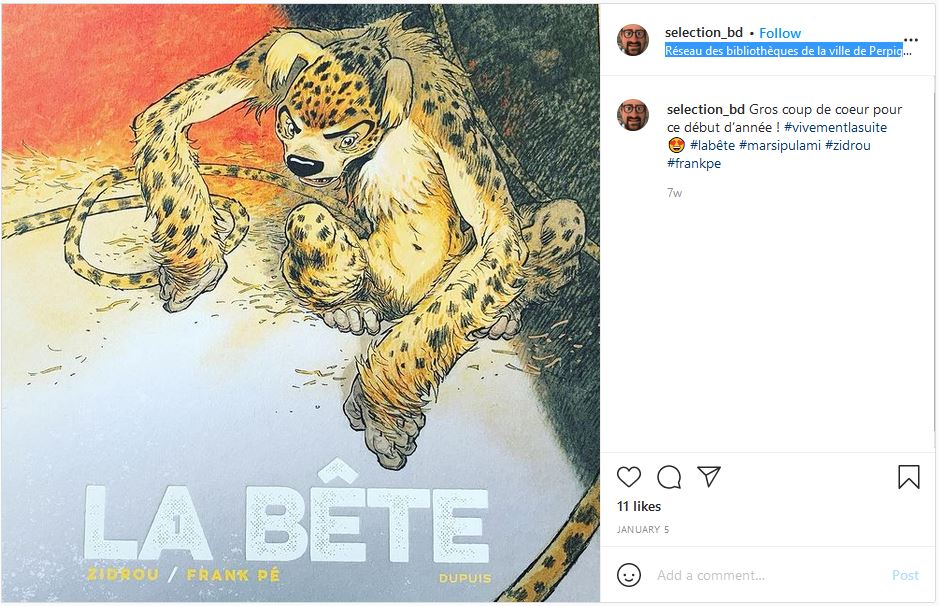Open selection_bd profile picture in header
The image size is (939, 606).
coord(633,41)
